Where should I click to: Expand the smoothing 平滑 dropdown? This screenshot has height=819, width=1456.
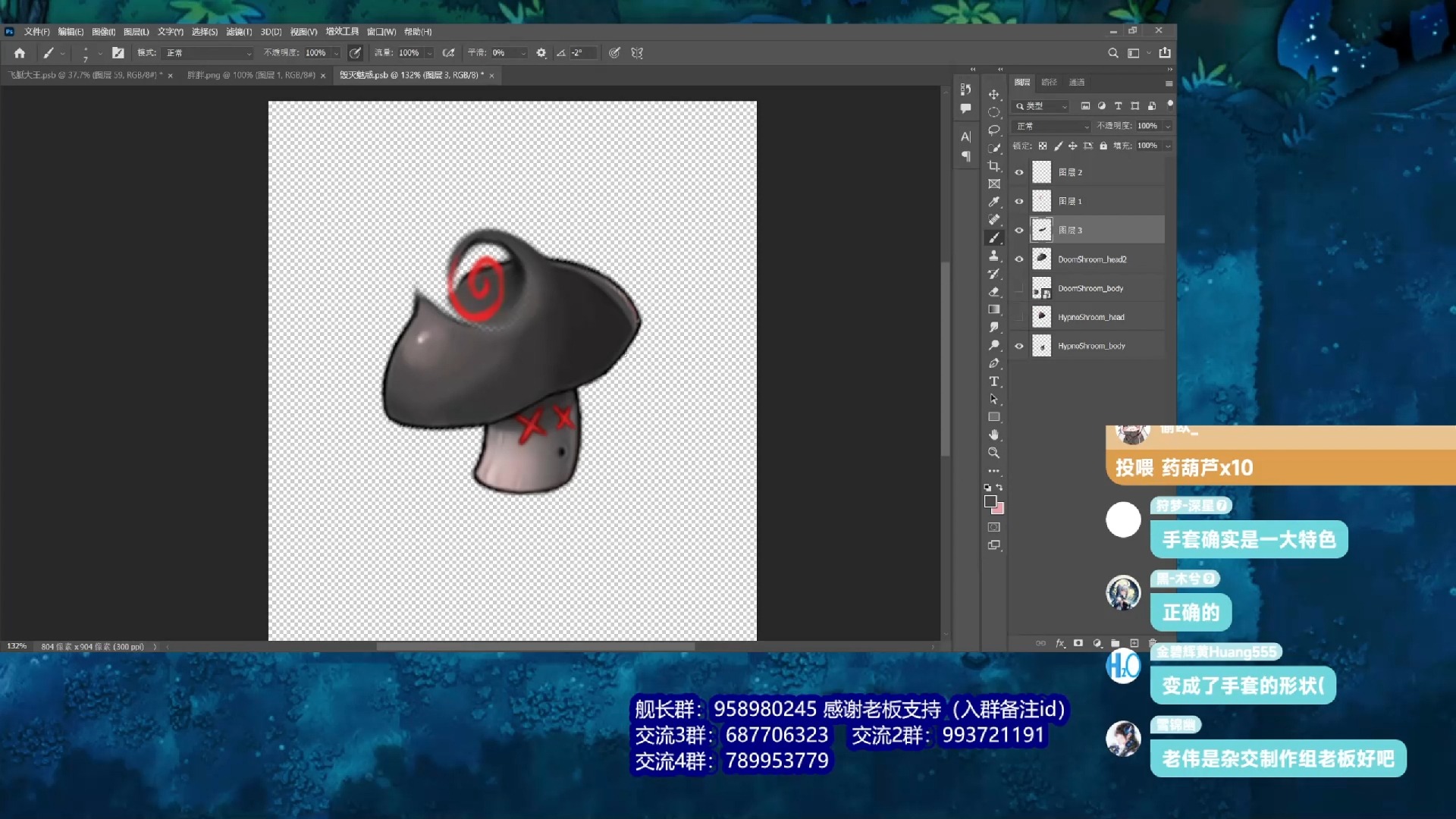click(x=523, y=53)
